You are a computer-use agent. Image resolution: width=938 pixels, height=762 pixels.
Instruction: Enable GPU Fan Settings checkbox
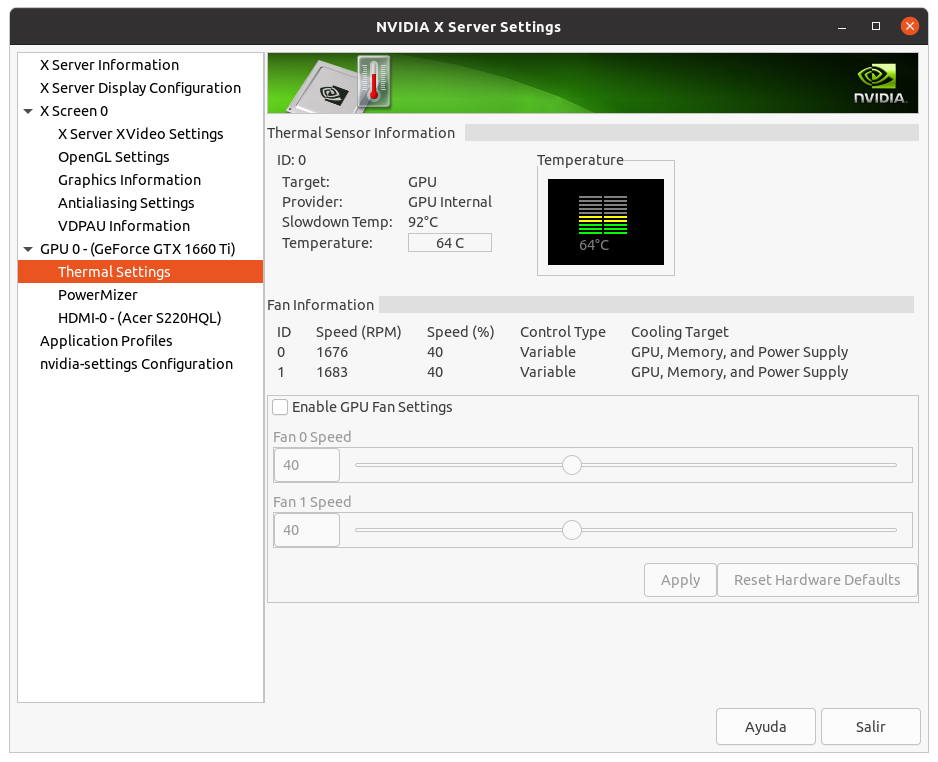pos(281,407)
